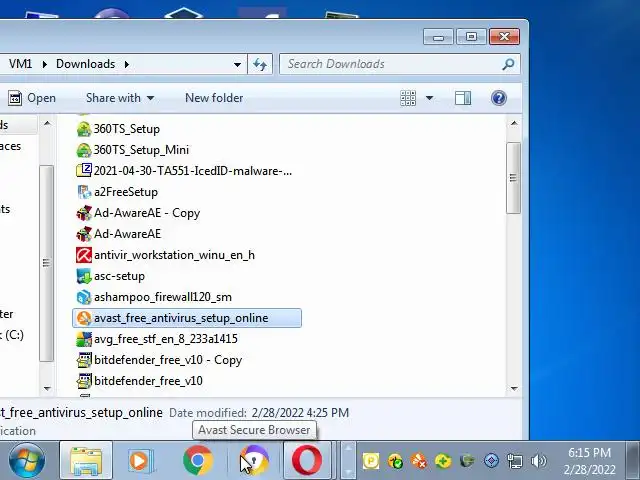The width and height of the screenshot is (640, 480).
Task: Open Windows Explorer help icon
Action: [498, 98]
